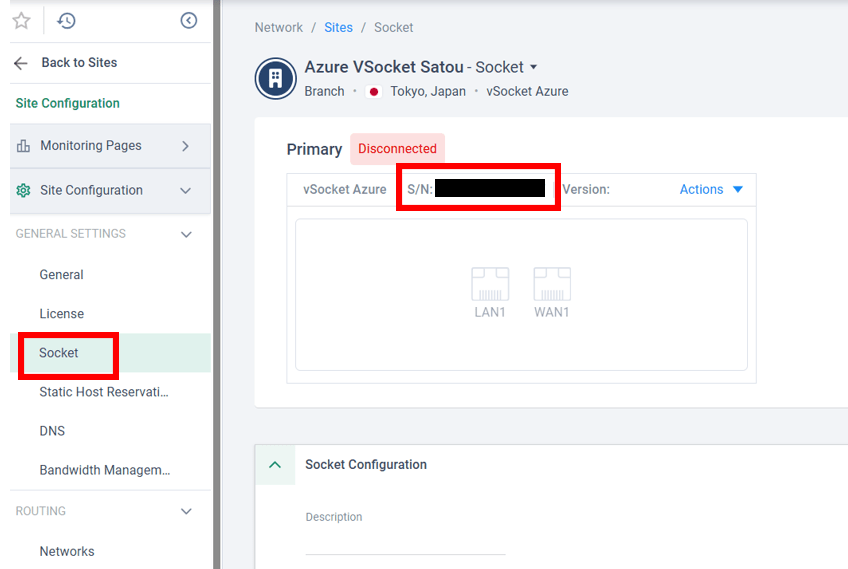The image size is (848, 569).
Task: Open dropdown next to Azure VSocket Satou title
Action: coord(533,68)
